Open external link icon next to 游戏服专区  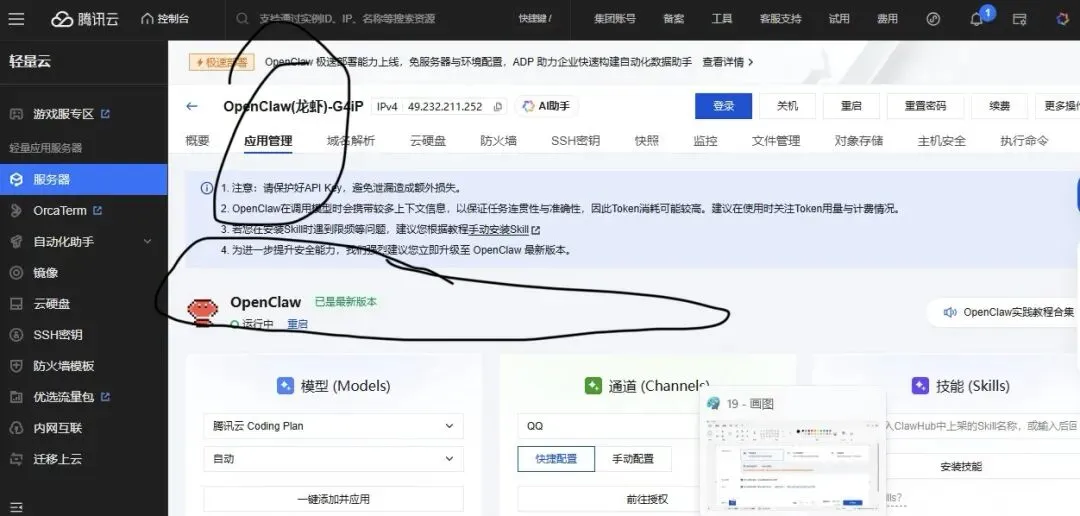point(105,114)
